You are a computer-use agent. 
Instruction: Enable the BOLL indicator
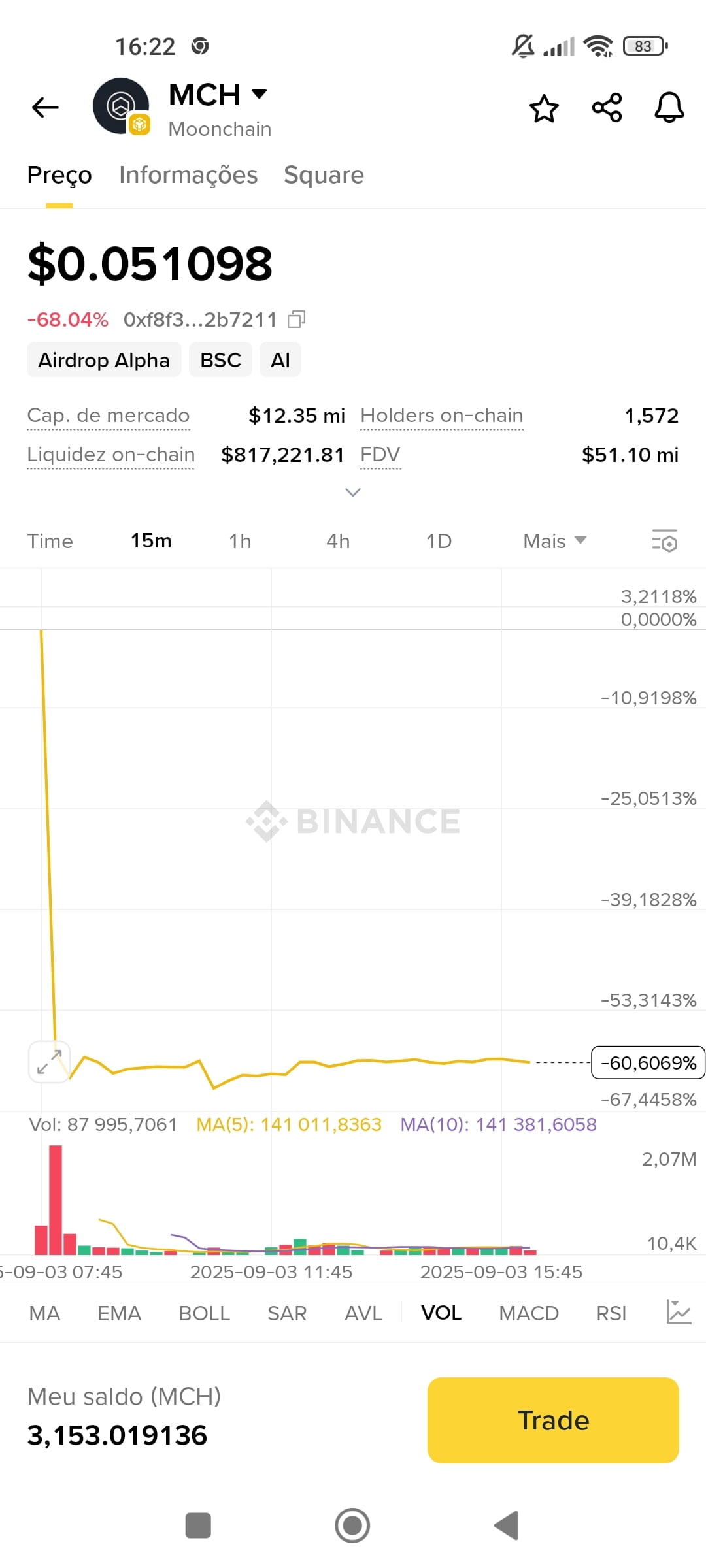[205, 1313]
